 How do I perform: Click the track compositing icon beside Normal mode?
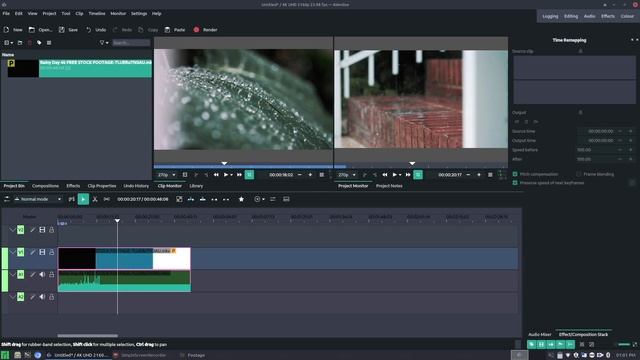click(7, 199)
